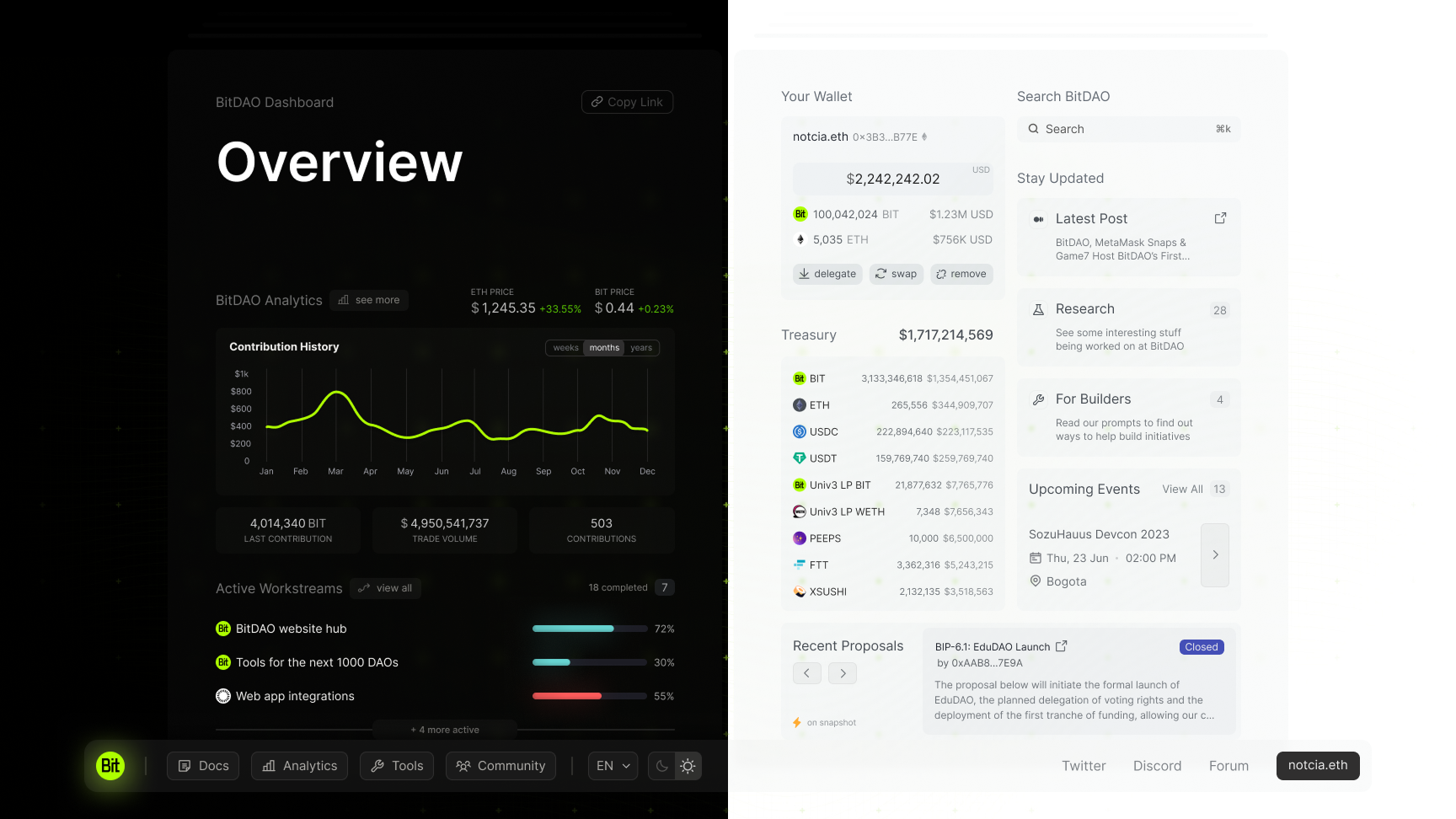Click the swap button in wallet
The image size is (1456, 819).
click(896, 274)
